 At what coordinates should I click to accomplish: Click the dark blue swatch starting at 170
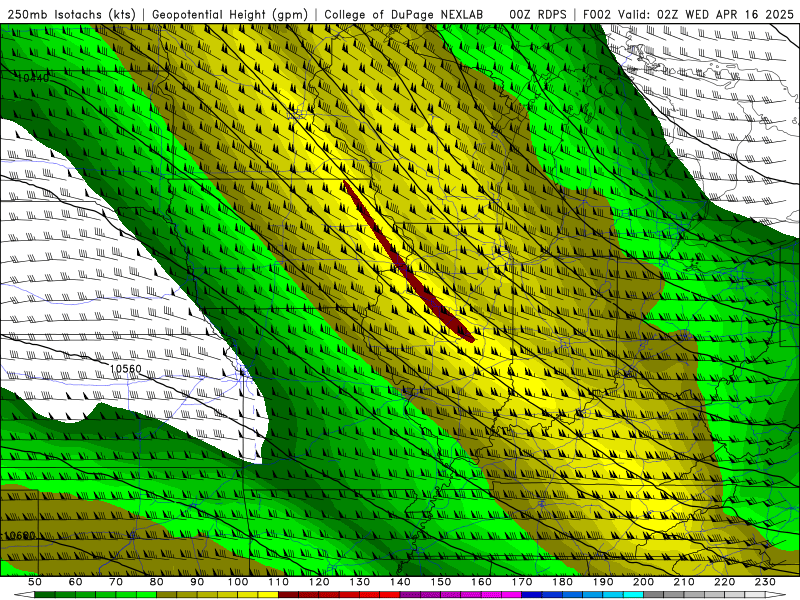(x=532, y=595)
